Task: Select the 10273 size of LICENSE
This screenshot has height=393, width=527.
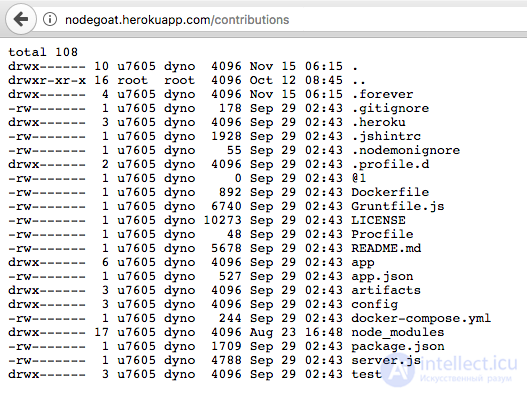Action: (222, 220)
